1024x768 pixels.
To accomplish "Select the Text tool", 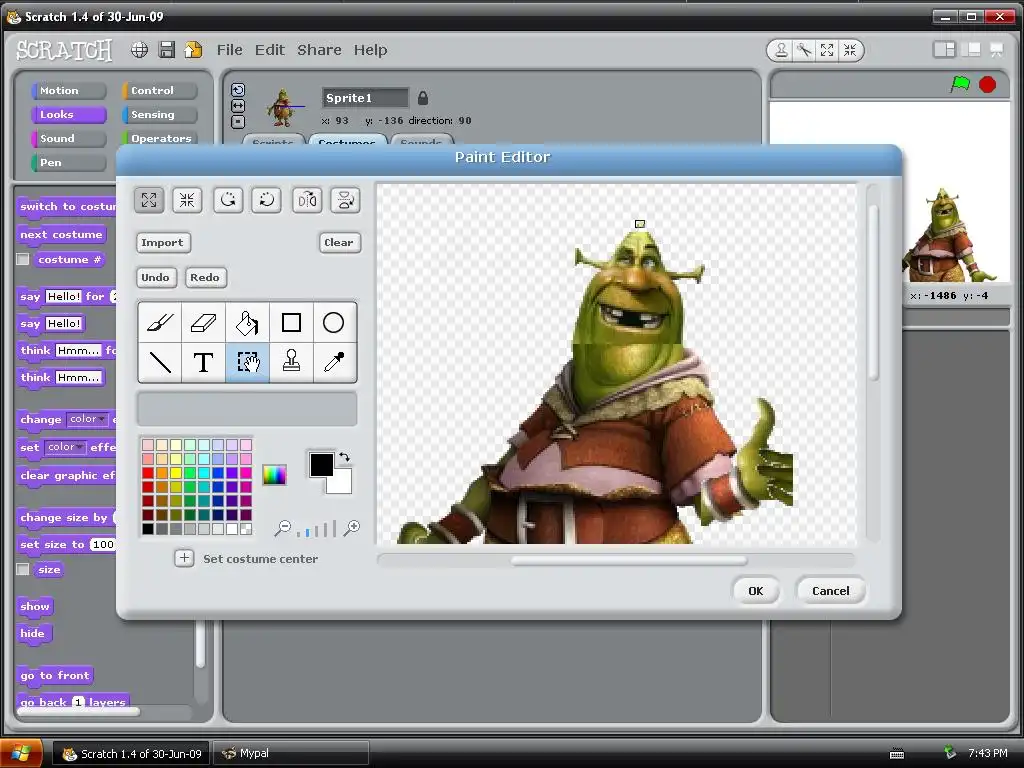I will point(203,362).
